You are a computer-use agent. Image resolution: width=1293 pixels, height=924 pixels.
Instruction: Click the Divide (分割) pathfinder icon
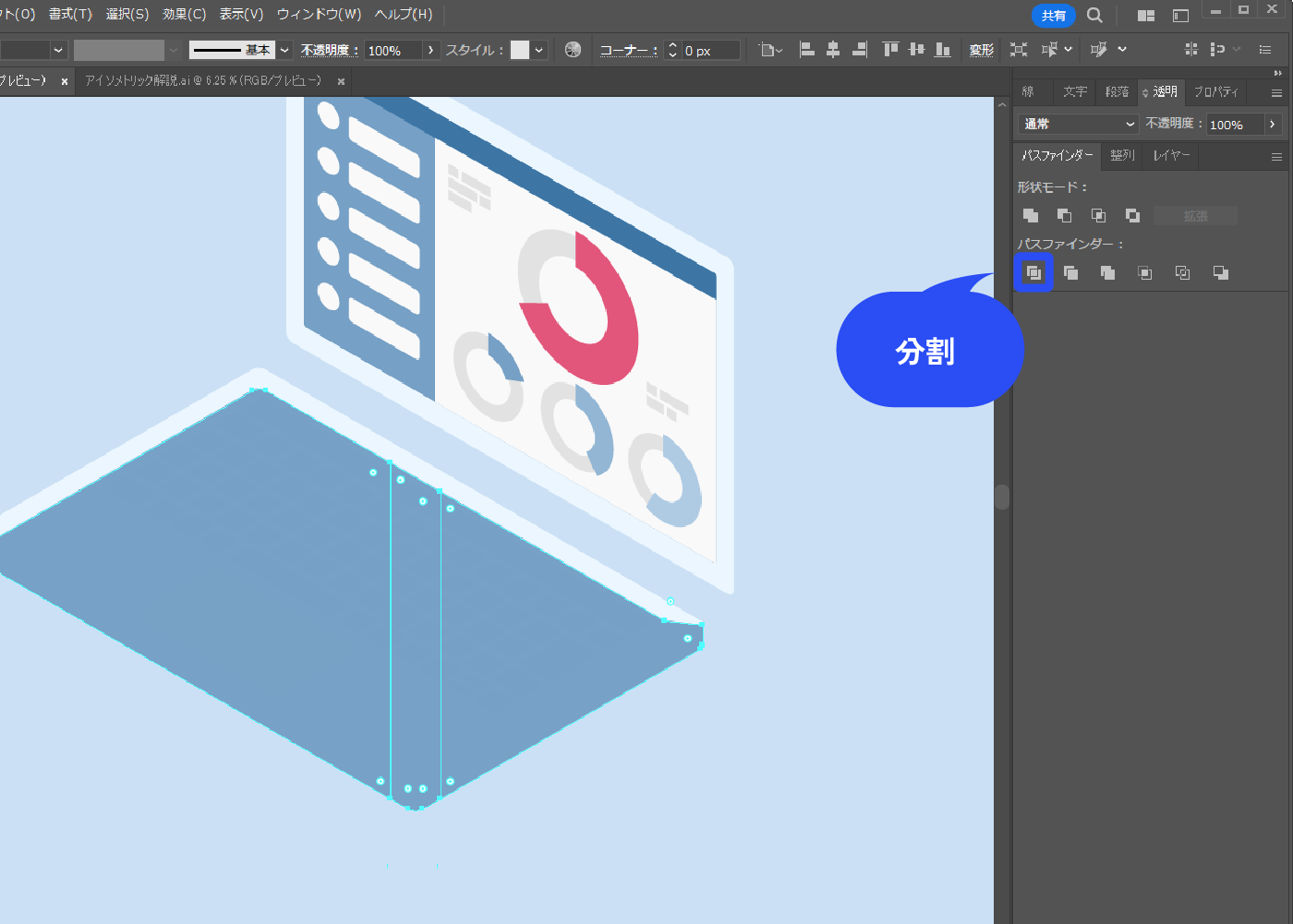[1033, 272]
